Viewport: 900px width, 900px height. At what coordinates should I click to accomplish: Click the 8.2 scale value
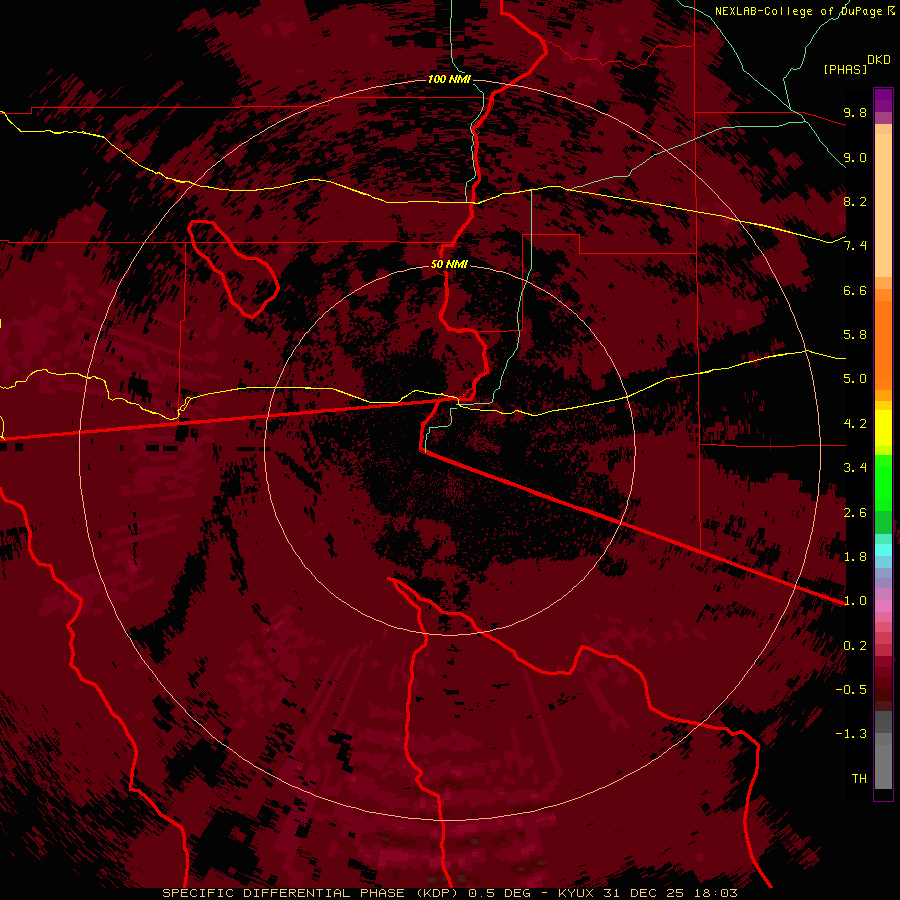(855, 201)
